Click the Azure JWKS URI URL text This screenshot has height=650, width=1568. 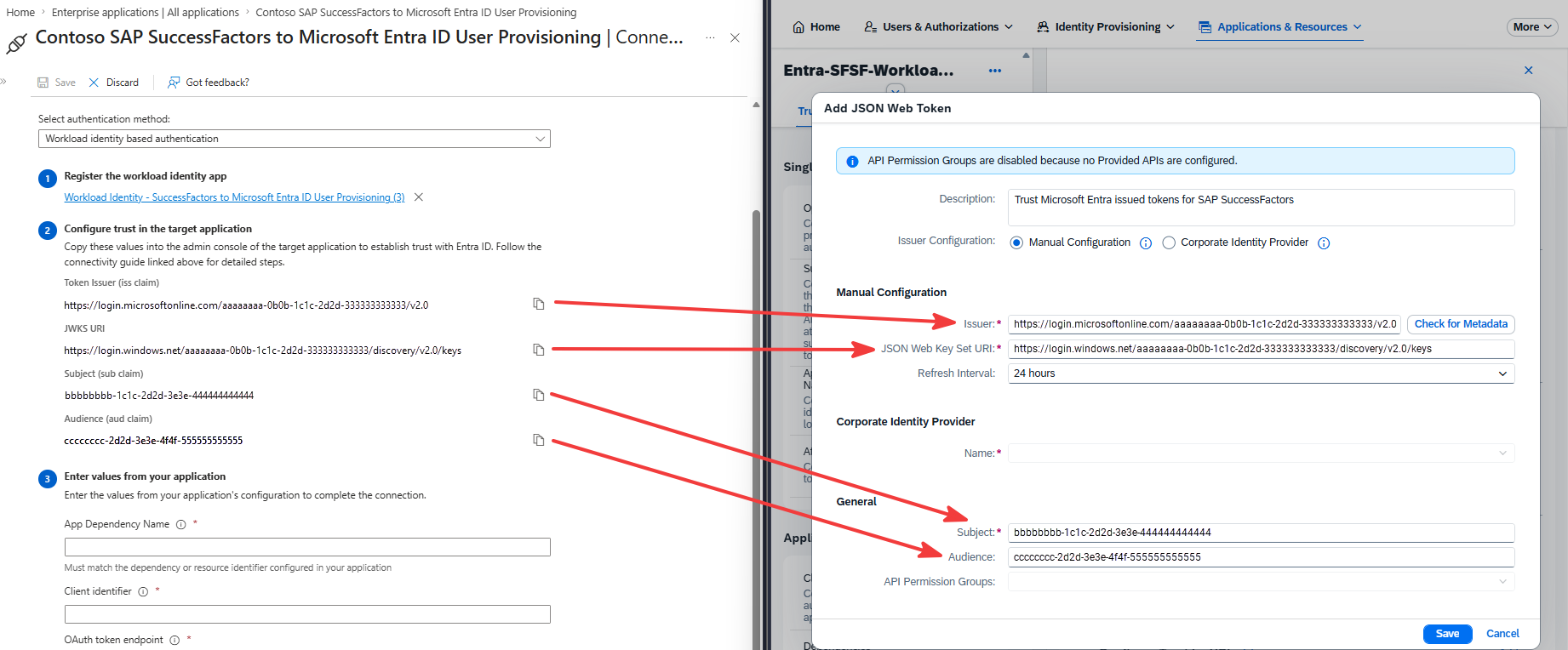(263, 351)
